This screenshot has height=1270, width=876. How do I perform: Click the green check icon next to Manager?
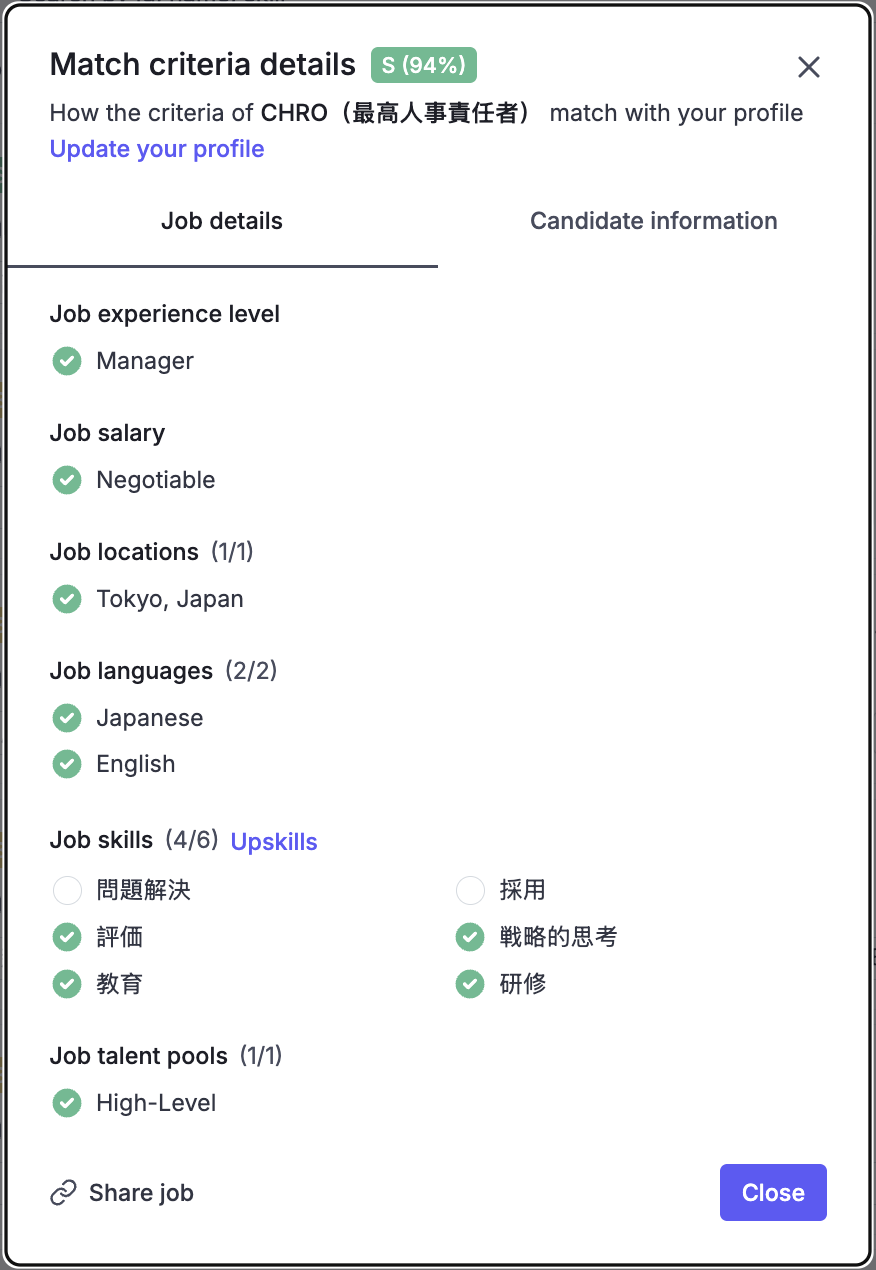click(67, 361)
